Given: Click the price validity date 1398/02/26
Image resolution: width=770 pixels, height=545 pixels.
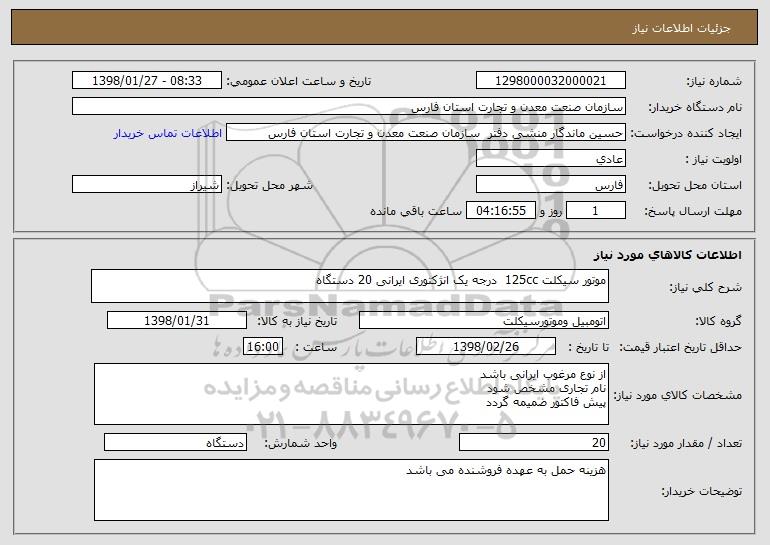Looking at the screenshot, I should click(486, 347).
